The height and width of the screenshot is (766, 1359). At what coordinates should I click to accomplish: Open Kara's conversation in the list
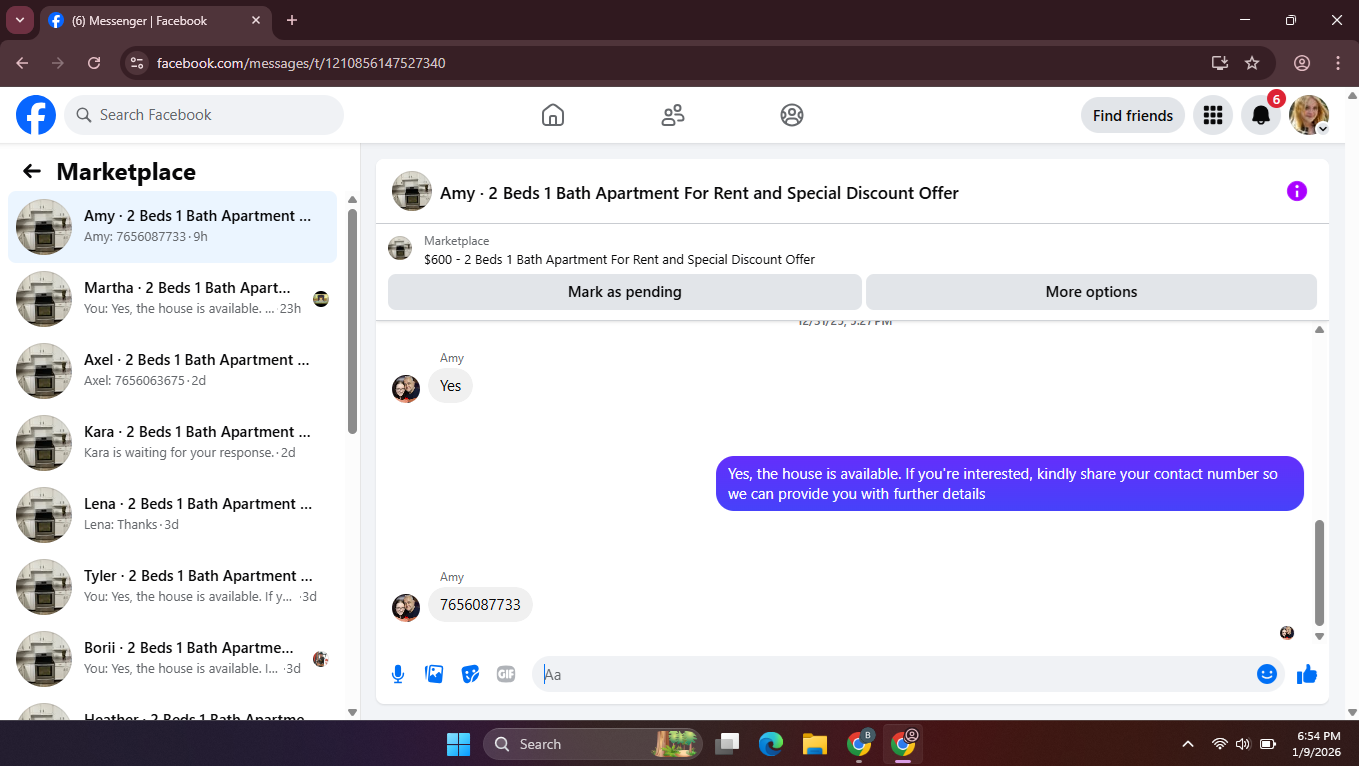pos(172,443)
